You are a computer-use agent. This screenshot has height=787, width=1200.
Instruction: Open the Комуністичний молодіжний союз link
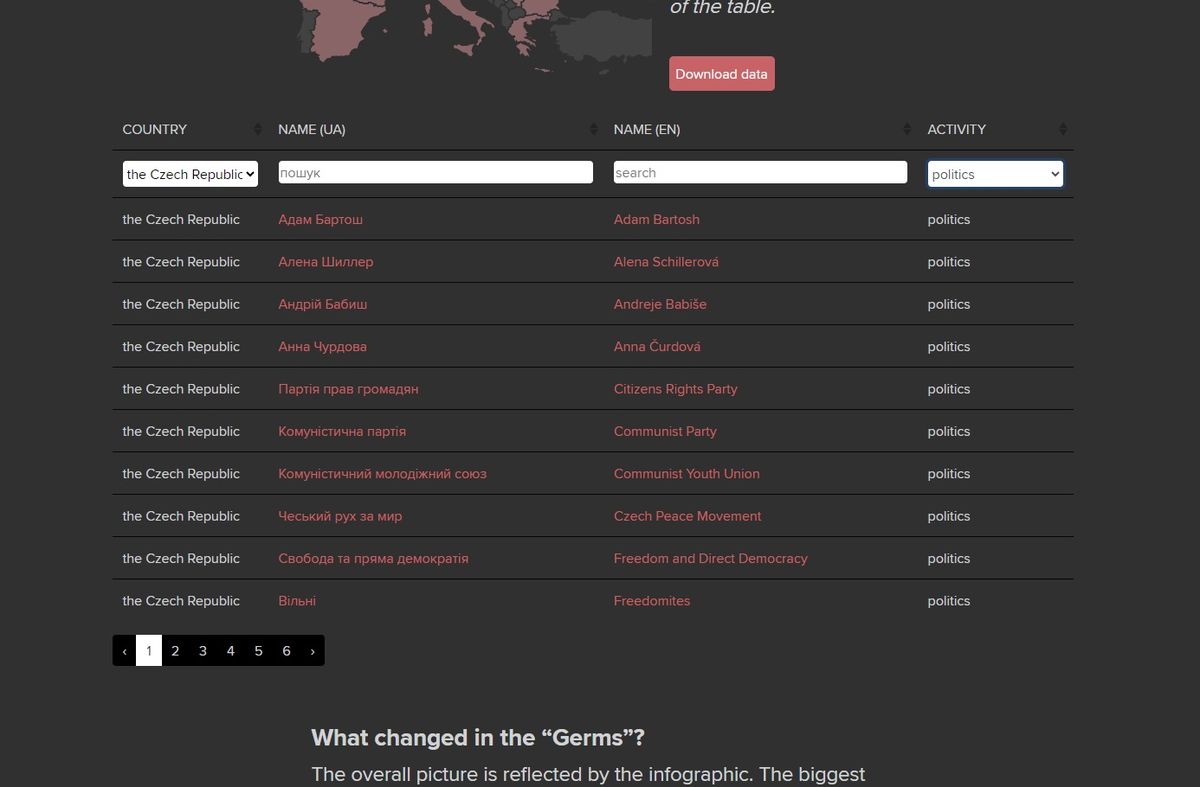tap(382, 474)
